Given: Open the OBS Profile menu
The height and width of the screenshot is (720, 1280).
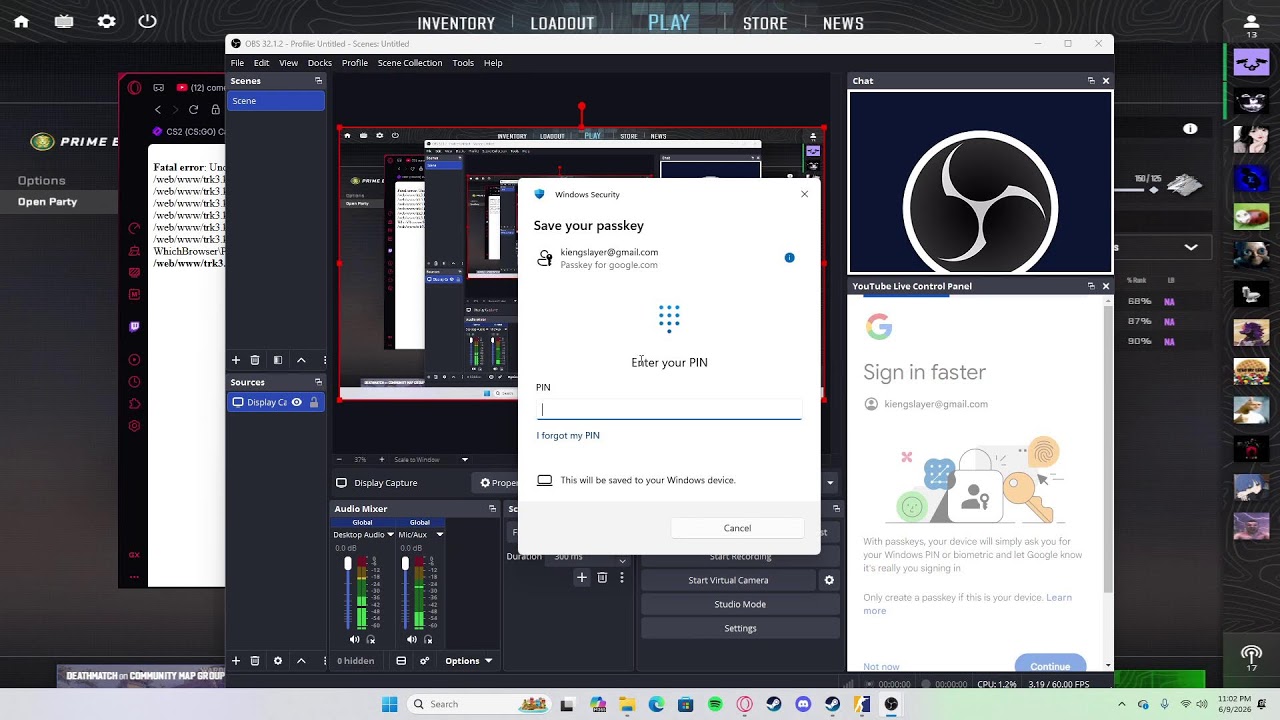Looking at the screenshot, I should point(355,63).
